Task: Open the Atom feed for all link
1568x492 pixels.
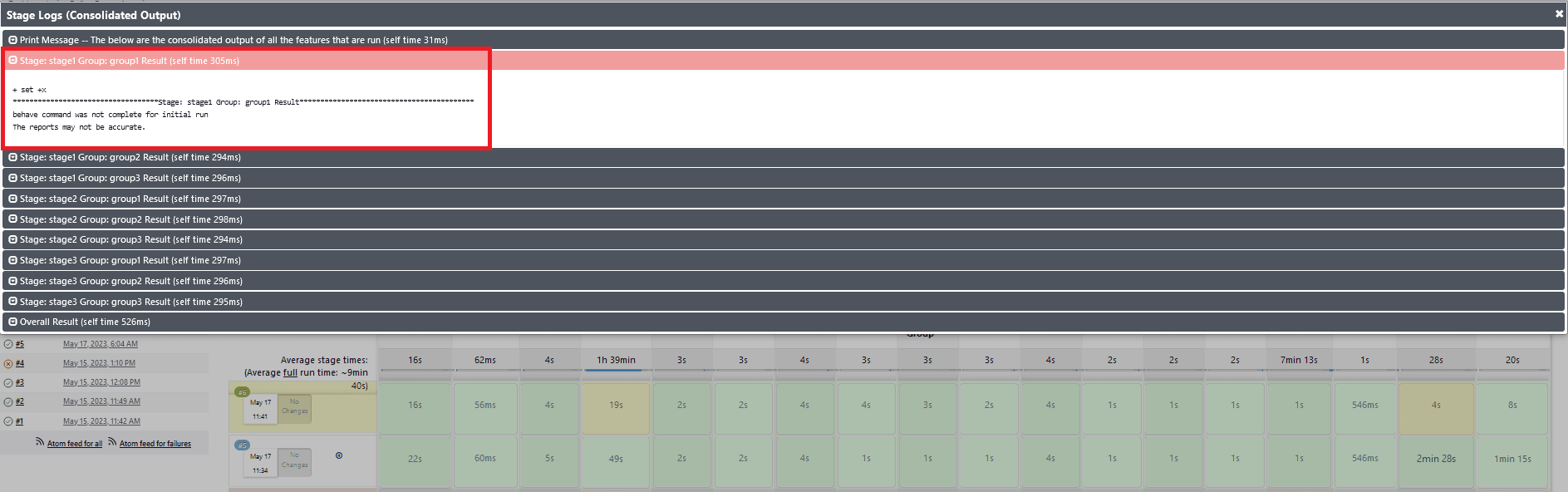Action: click(75, 444)
